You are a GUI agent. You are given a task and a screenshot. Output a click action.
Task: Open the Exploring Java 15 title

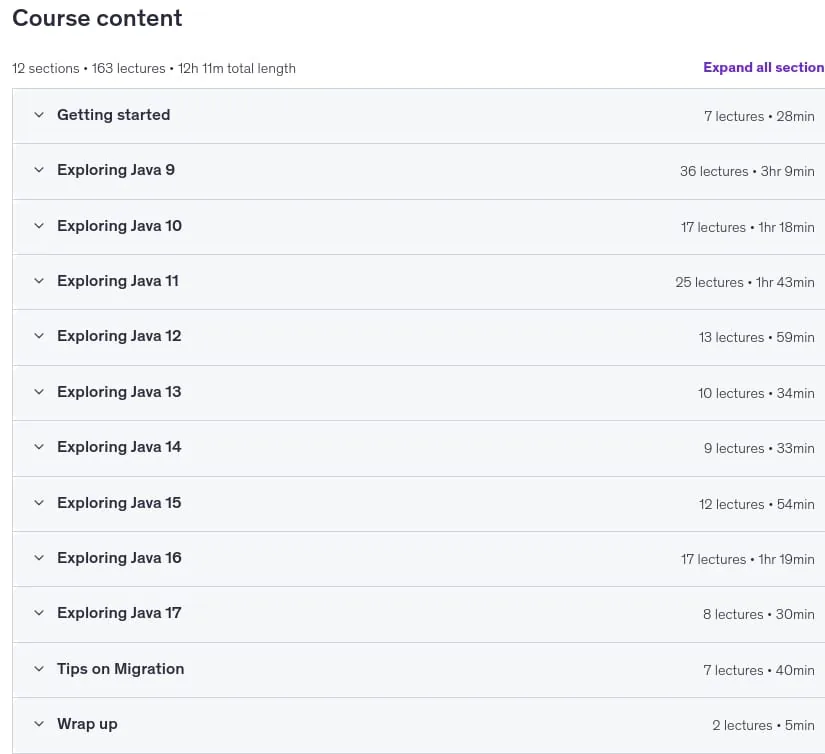coord(119,502)
